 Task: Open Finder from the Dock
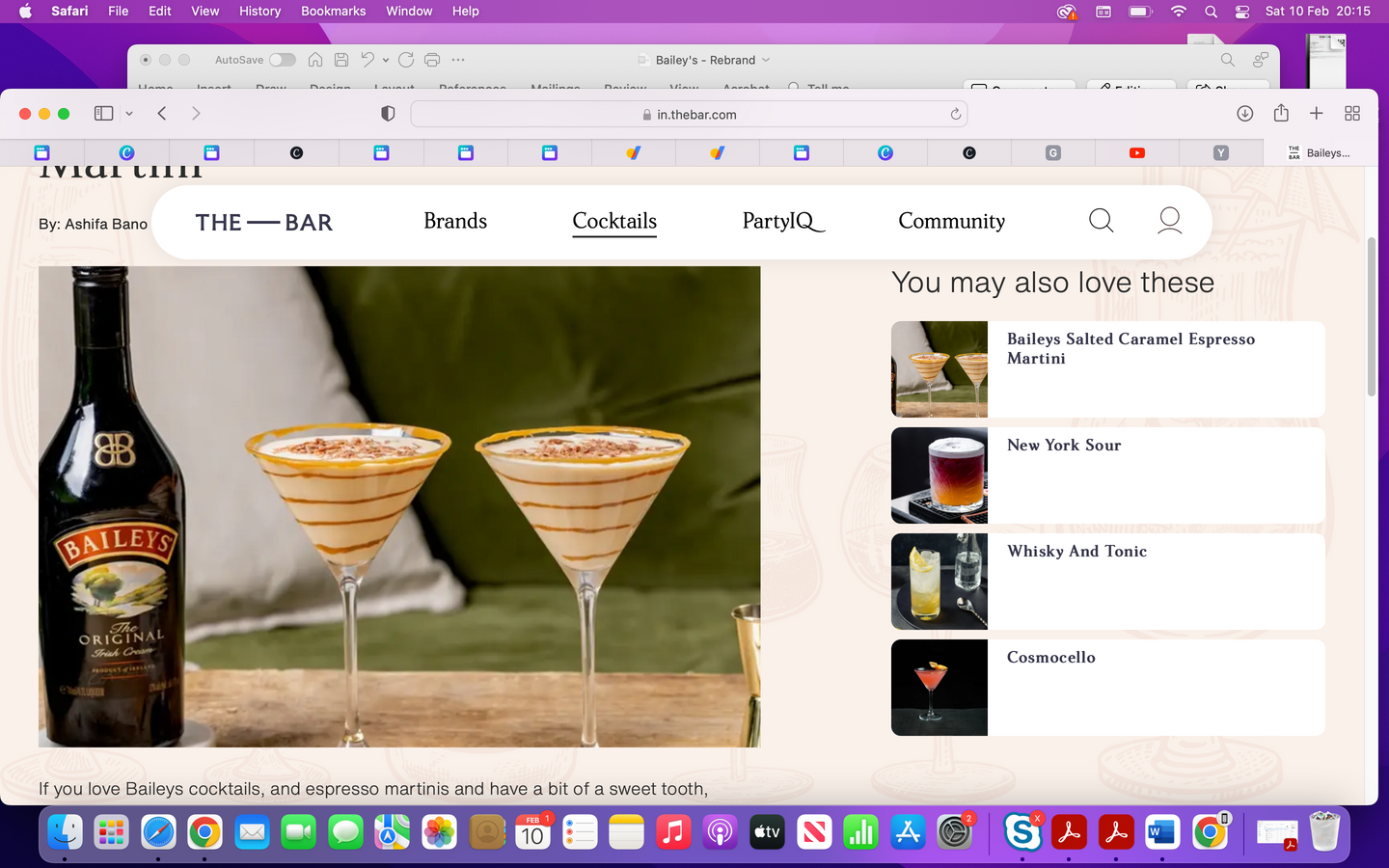click(x=65, y=832)
